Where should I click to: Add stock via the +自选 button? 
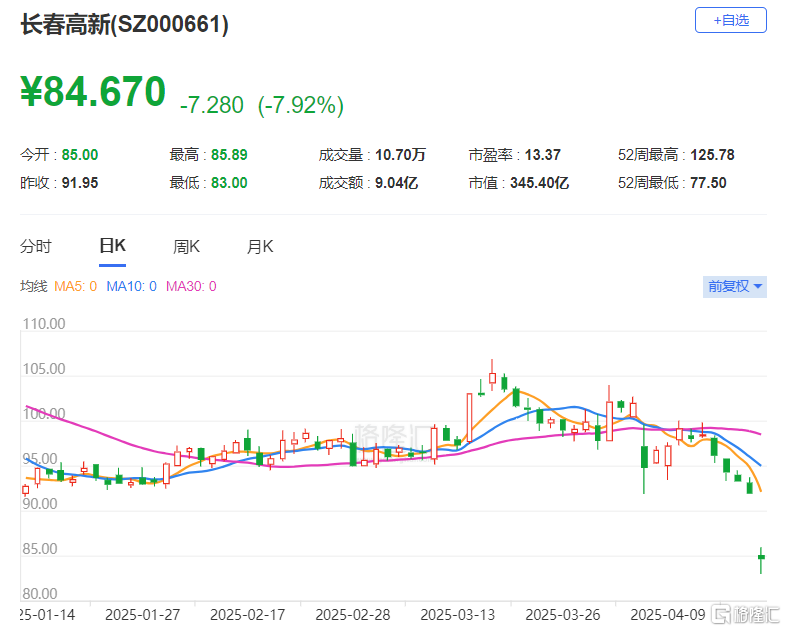730,20
